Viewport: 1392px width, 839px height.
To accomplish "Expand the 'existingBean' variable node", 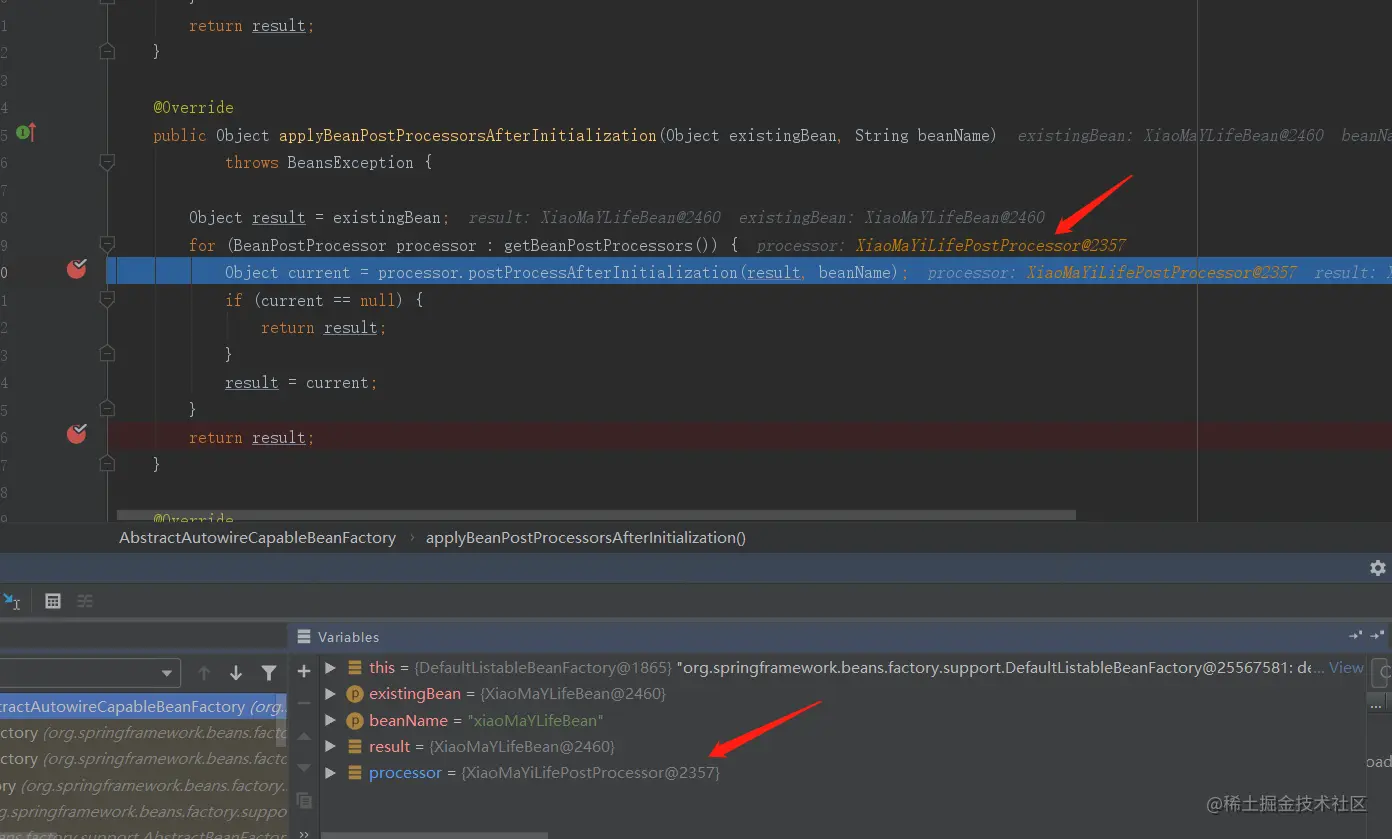I will [330, 694].
